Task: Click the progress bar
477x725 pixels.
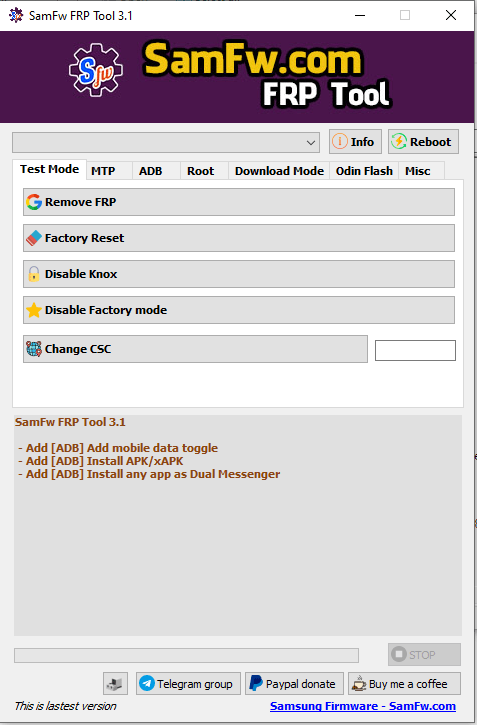Action: 186,655
